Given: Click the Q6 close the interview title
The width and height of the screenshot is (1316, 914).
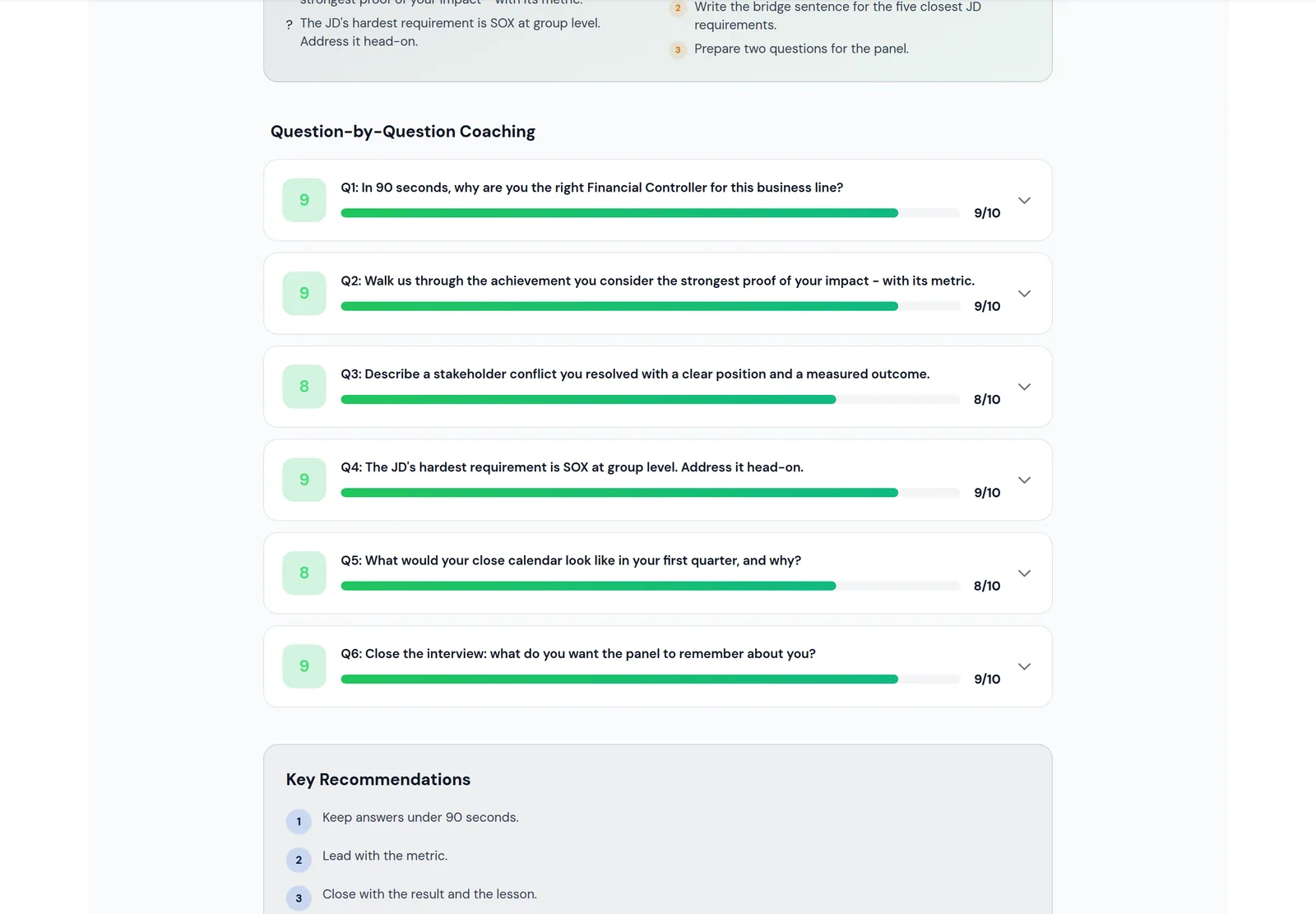Looking at the screenshot, I should point(578,654).
